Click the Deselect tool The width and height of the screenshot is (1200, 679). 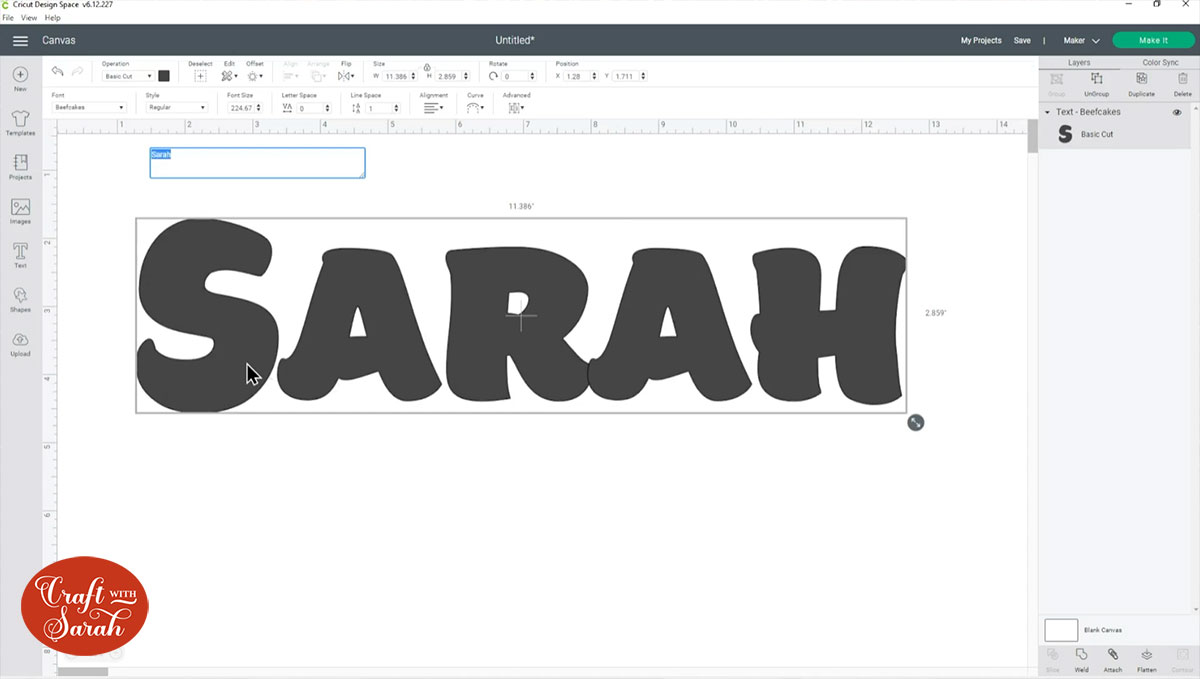pyautogui.click(x=200, y=76)
